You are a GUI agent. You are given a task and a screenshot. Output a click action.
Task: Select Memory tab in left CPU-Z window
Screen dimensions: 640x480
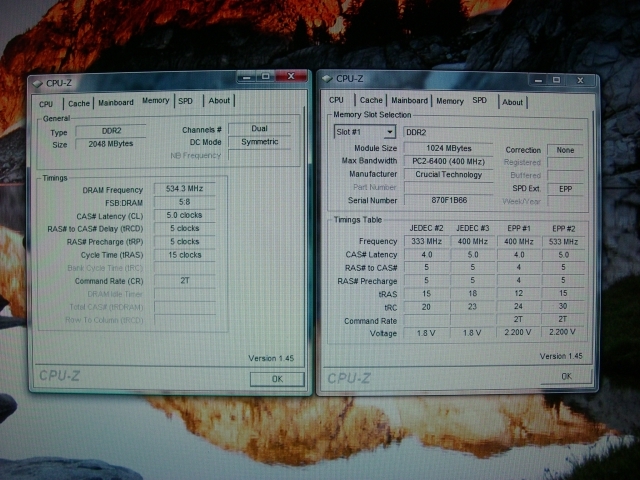[x=156, y=100]
